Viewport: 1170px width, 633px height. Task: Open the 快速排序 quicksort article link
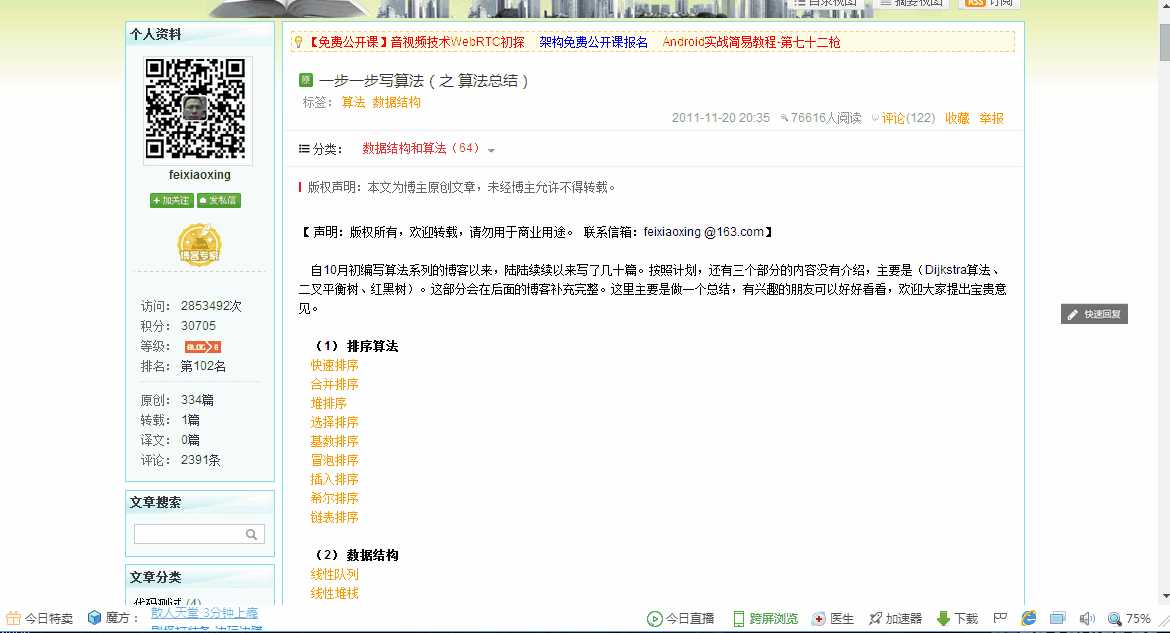point(334,365)
